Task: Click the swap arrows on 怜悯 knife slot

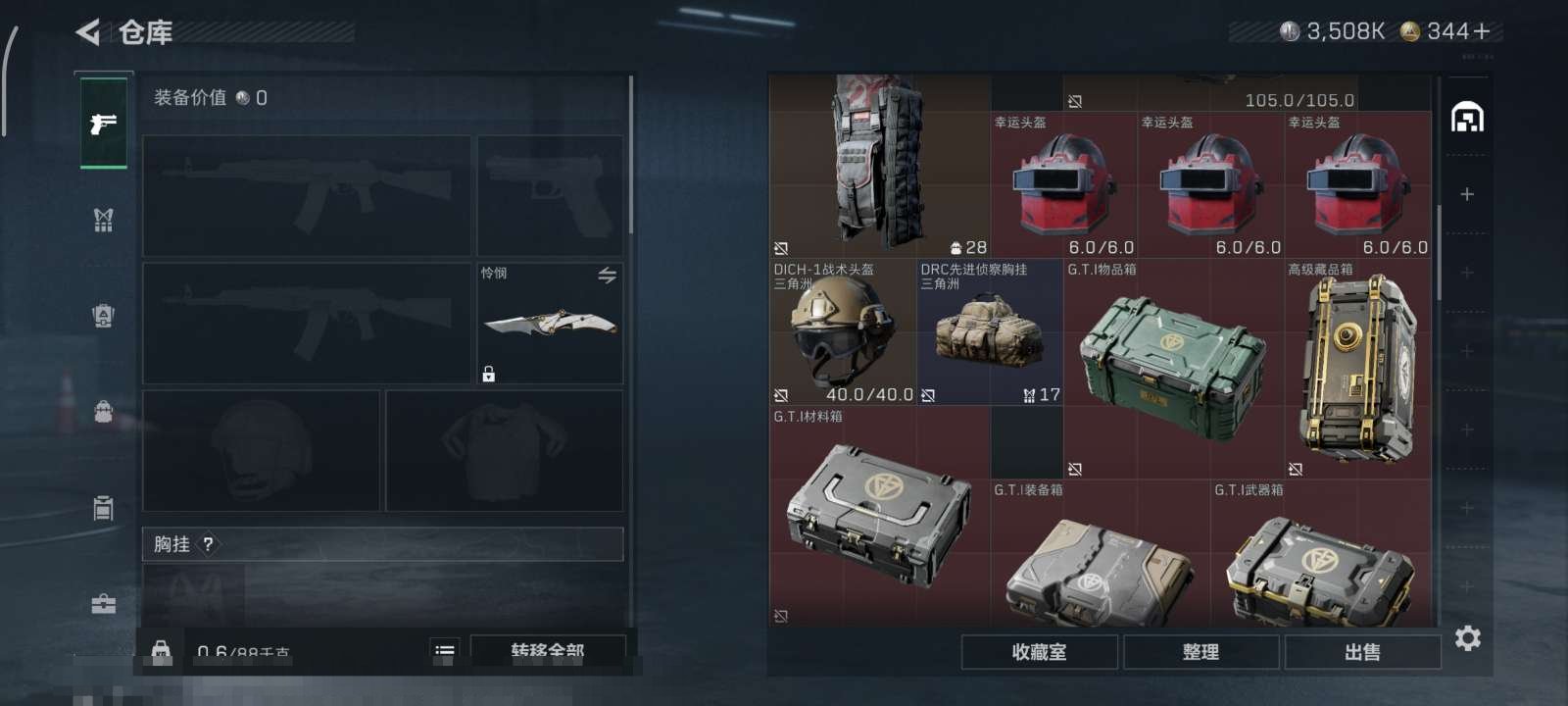Action: [607, 276]
